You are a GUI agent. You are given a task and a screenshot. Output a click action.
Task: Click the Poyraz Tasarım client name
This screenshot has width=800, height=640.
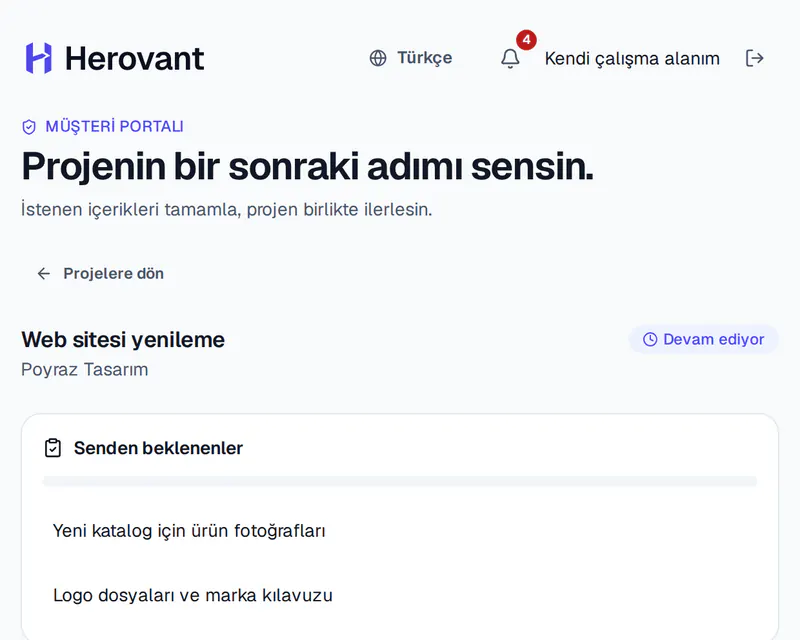85,370
